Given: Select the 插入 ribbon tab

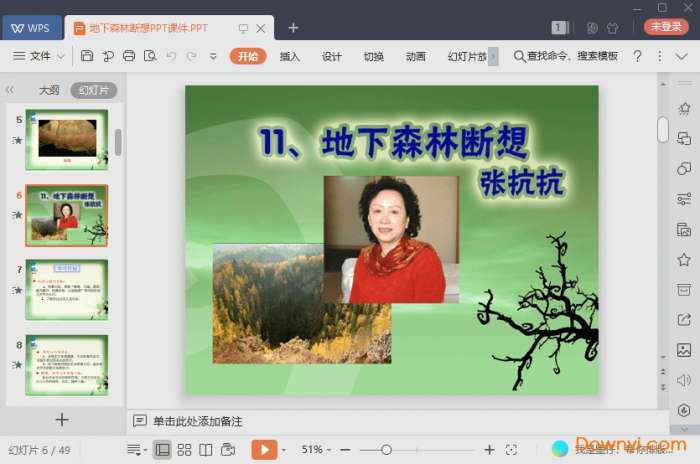Looking at the screenshot, I should 289,56.
